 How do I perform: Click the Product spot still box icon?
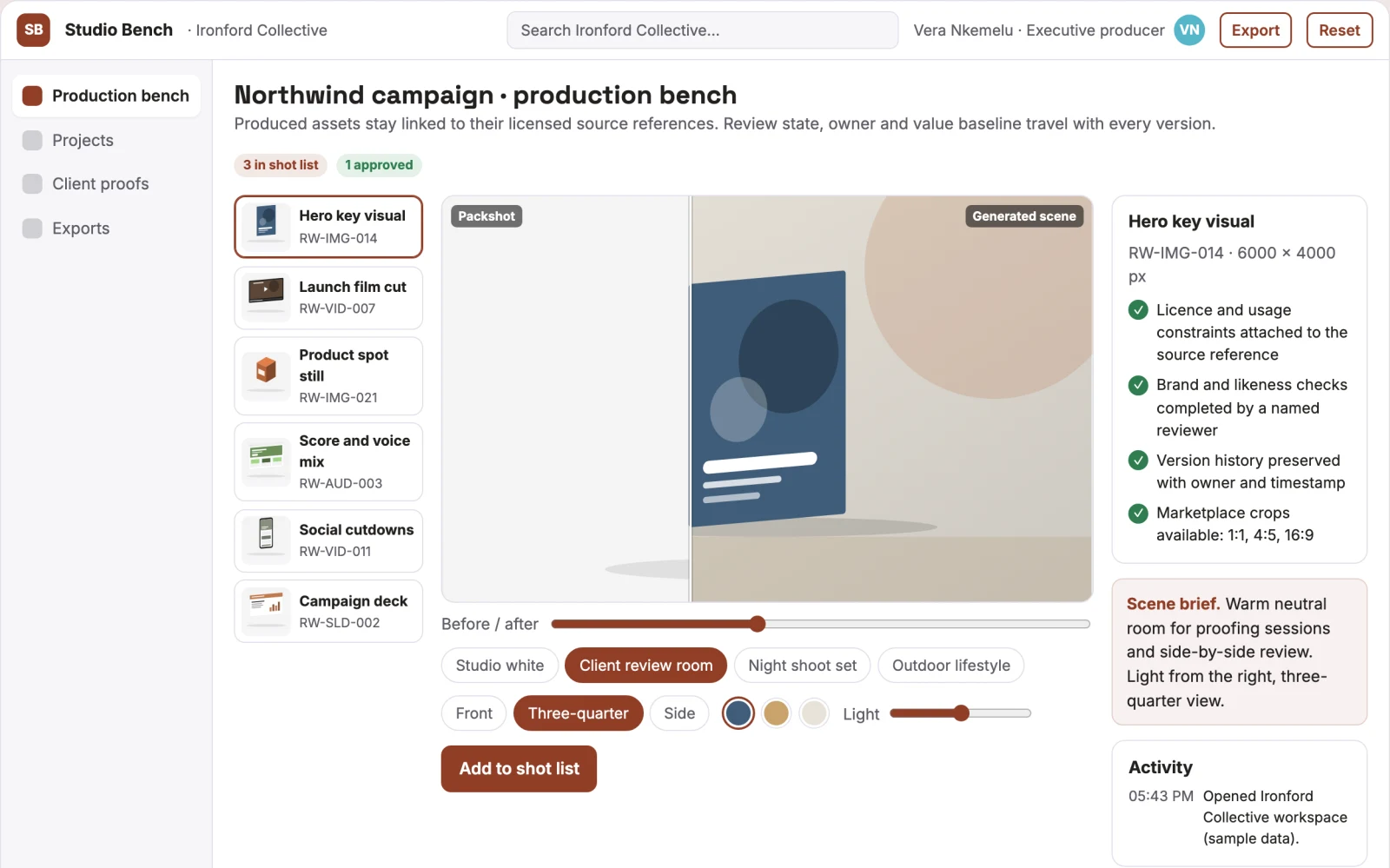coord(266,375)
